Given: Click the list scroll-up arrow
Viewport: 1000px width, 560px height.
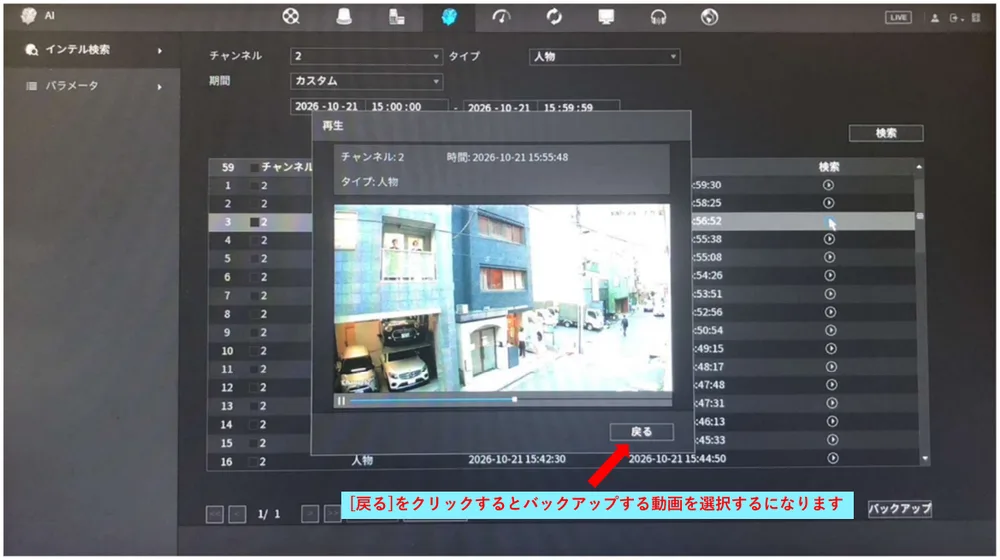Looking at the screenshot, I should (919, 167).
